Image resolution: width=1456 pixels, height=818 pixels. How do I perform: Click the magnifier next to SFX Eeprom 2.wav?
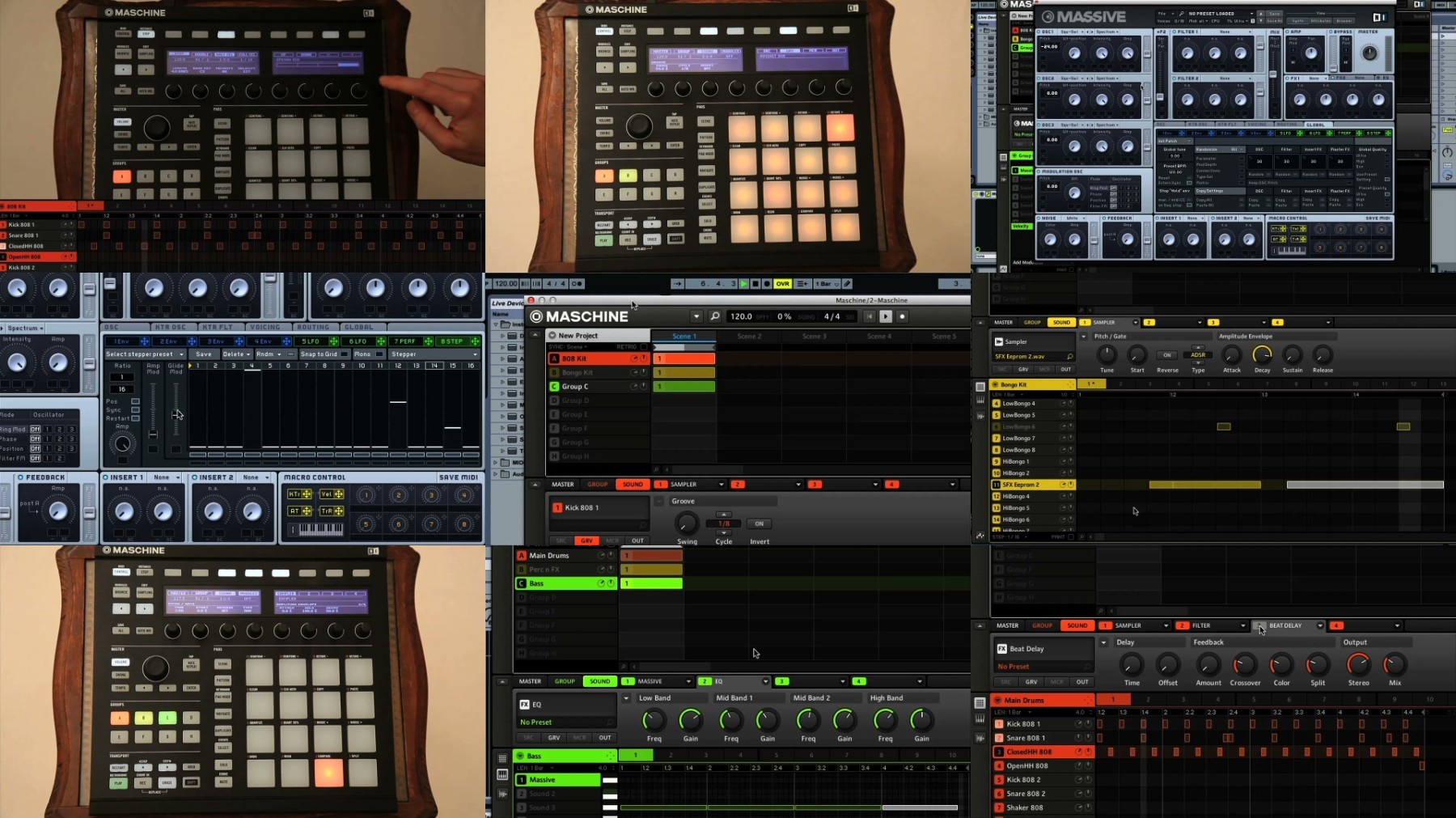[x=1069, y=356]
